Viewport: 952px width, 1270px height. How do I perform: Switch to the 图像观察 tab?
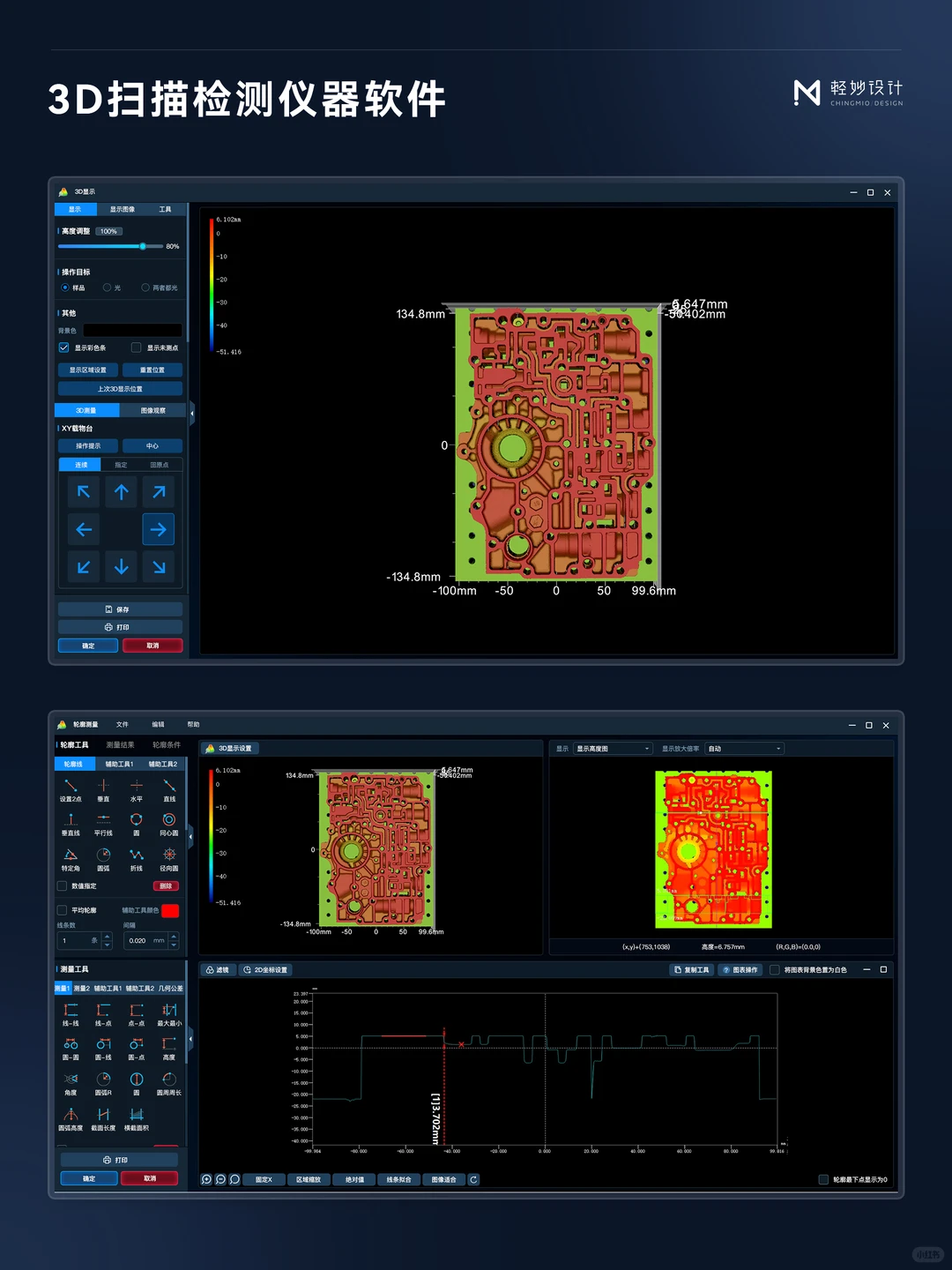point(152,410)
